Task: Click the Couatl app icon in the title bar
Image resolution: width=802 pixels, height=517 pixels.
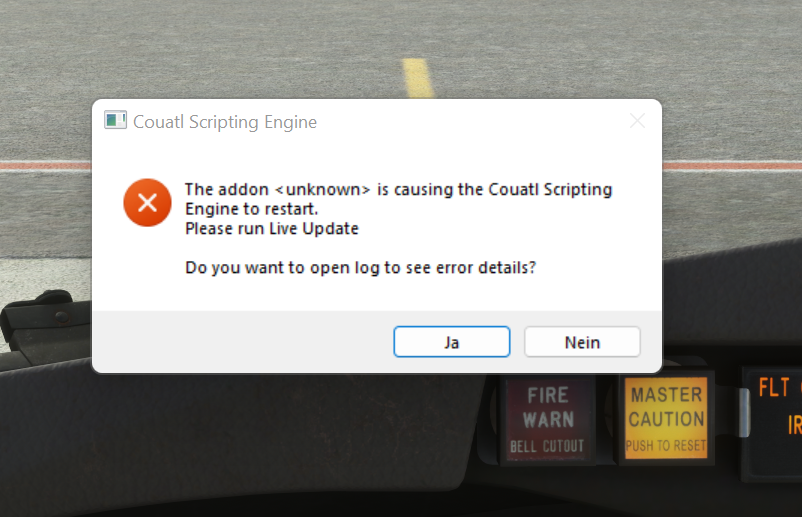Action: tap(115, 121)
